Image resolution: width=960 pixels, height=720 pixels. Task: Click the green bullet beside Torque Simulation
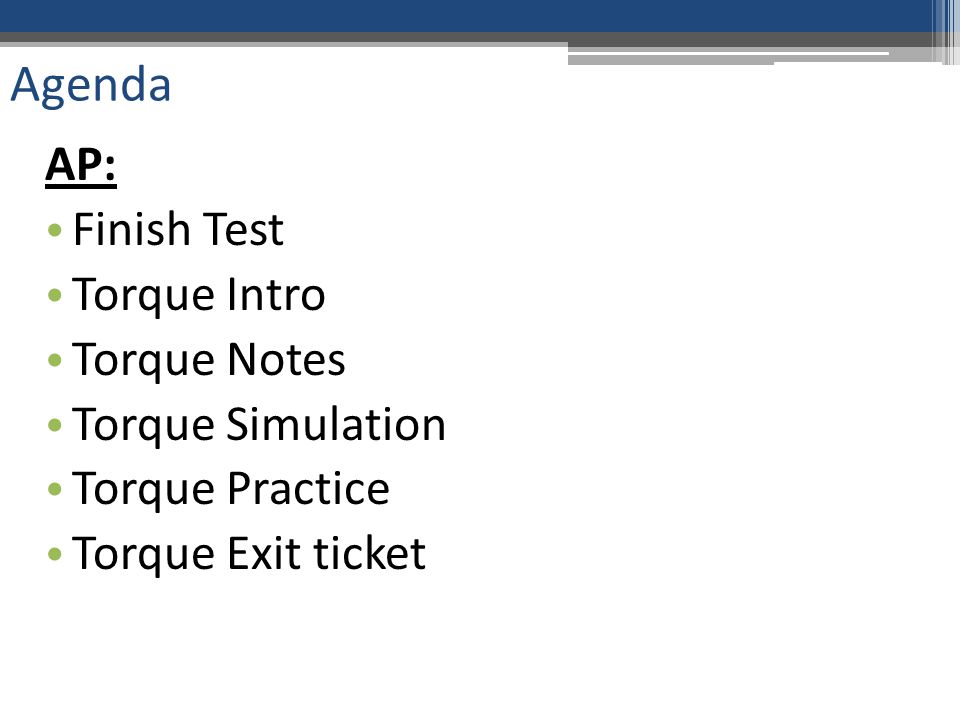point(54,424)
